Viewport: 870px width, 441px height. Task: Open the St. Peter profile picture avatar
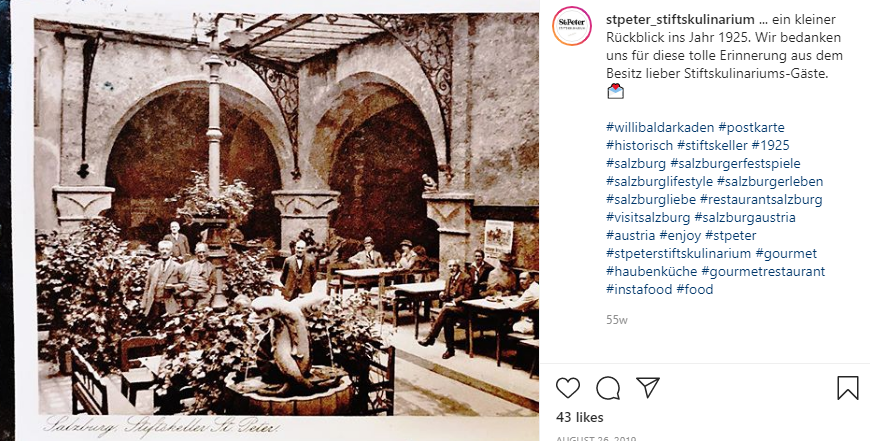571,26
